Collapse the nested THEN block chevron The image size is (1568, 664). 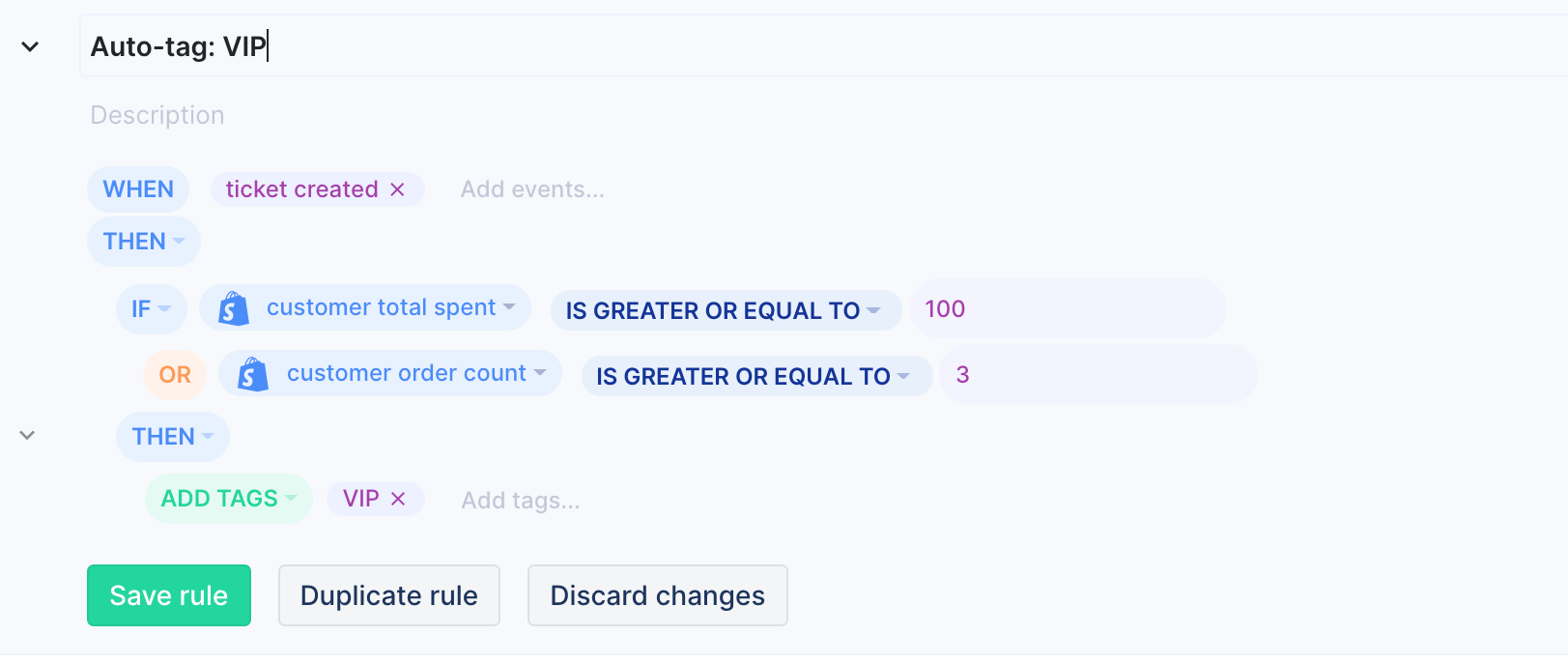coord(28,435)
